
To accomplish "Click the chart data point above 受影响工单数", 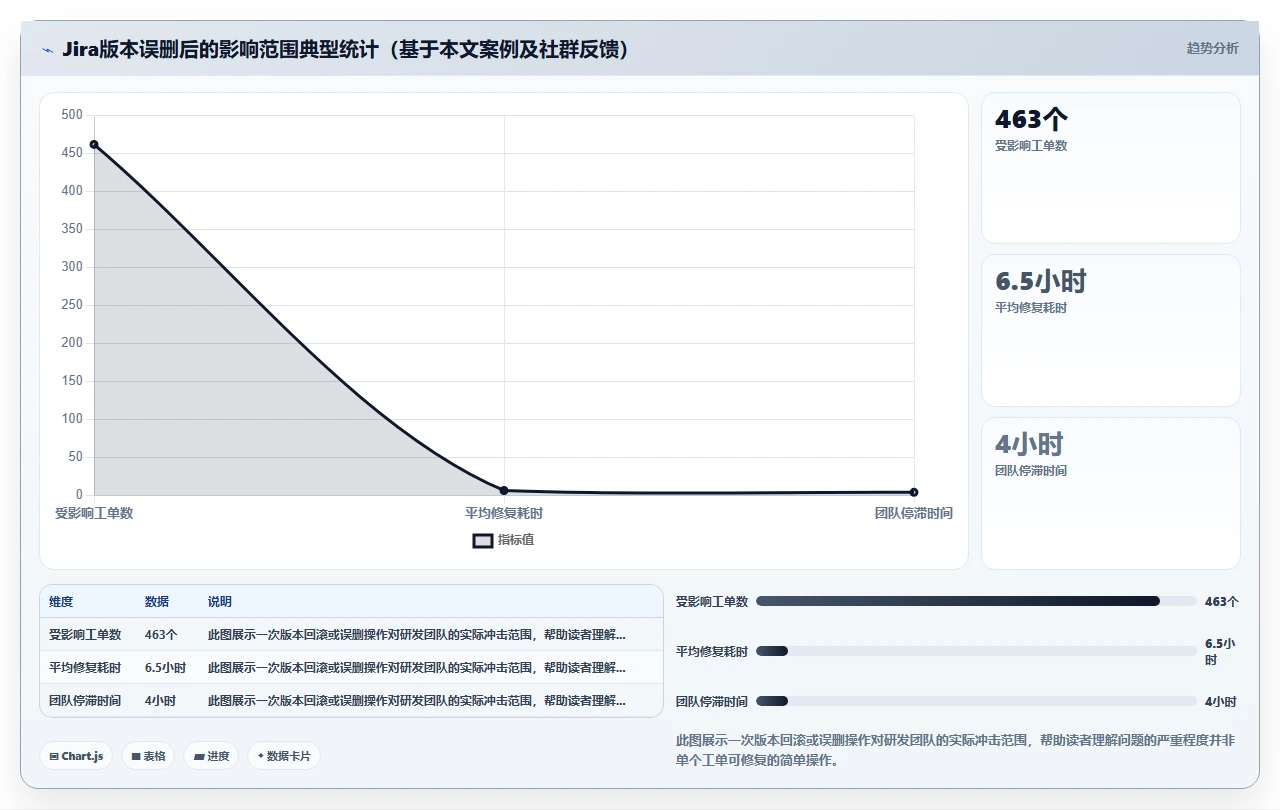I will (94, 144).
